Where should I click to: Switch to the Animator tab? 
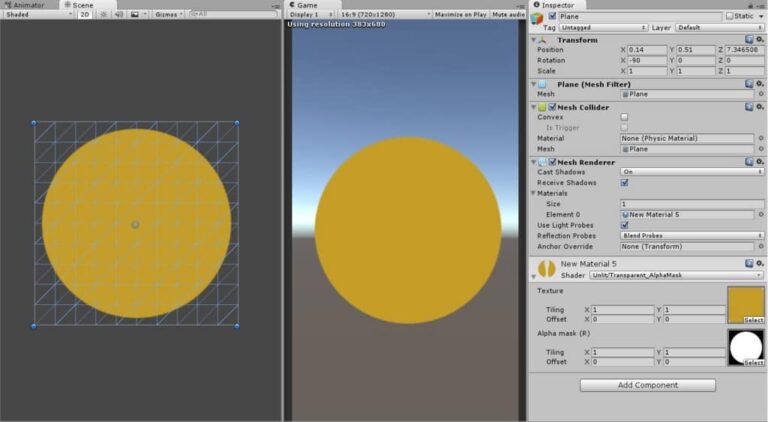(27, 5)
